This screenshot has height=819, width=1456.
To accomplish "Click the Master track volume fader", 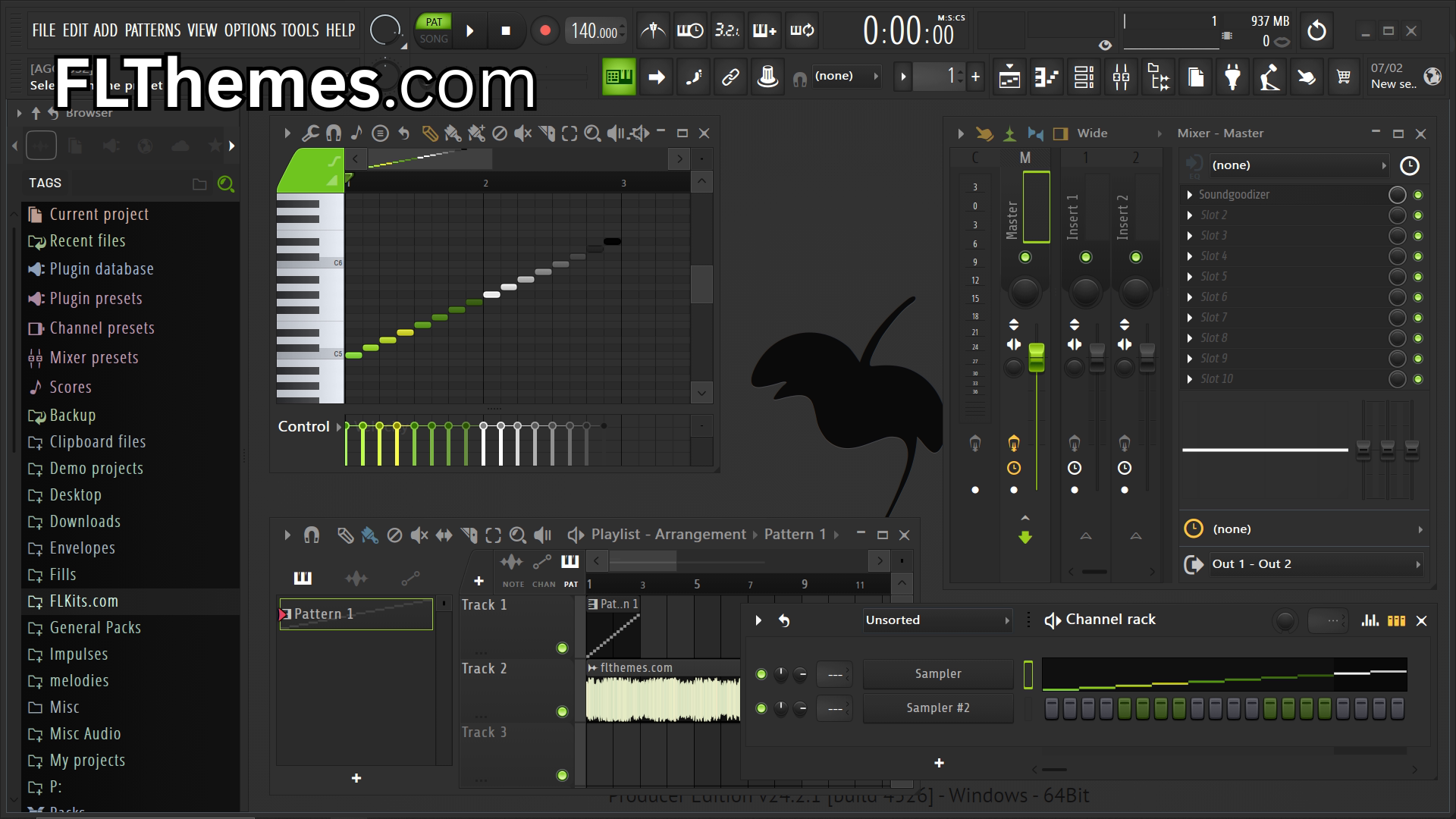I will click(x=1037, y=357).
